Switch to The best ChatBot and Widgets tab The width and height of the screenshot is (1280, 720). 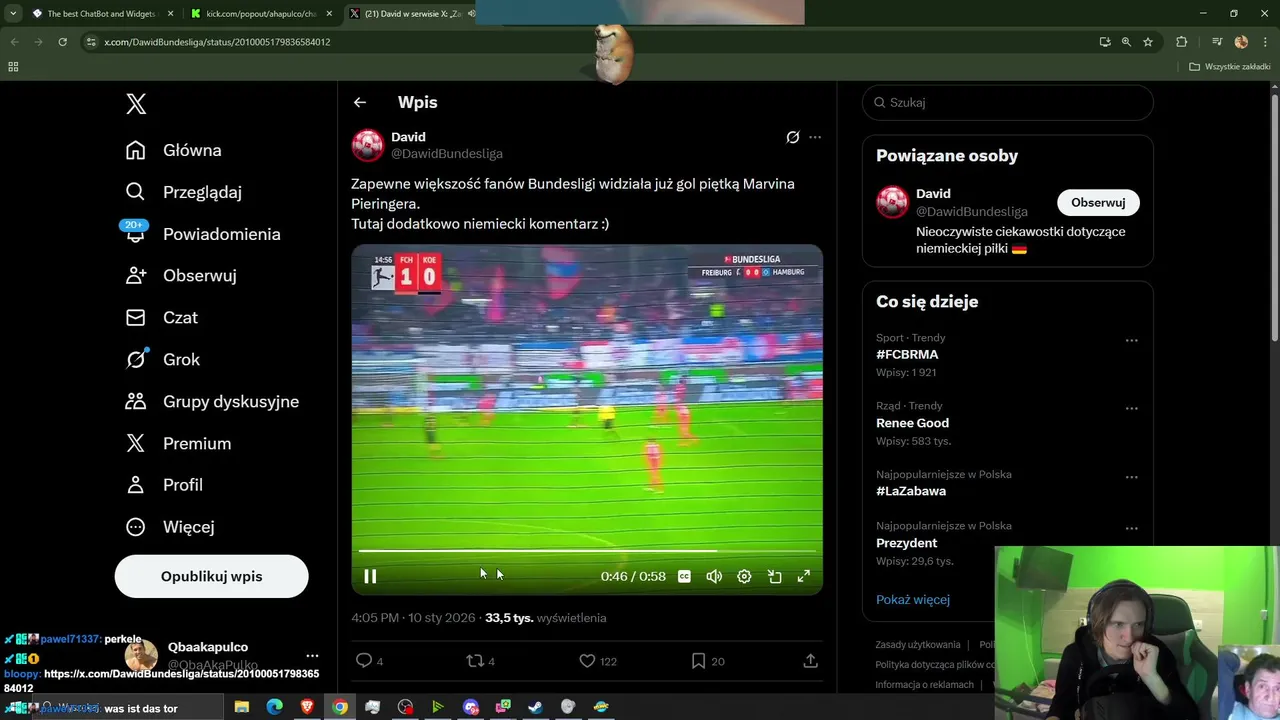[100, 14]
